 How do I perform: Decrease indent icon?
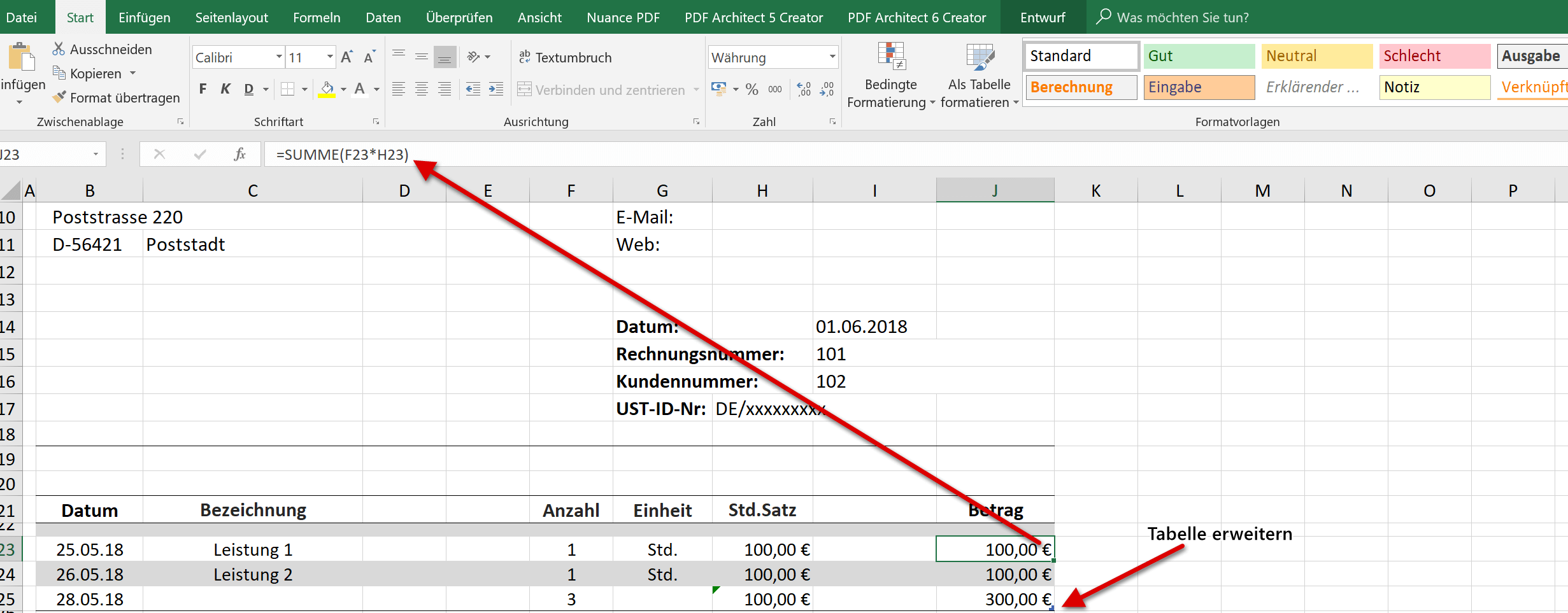coord(473,89)
